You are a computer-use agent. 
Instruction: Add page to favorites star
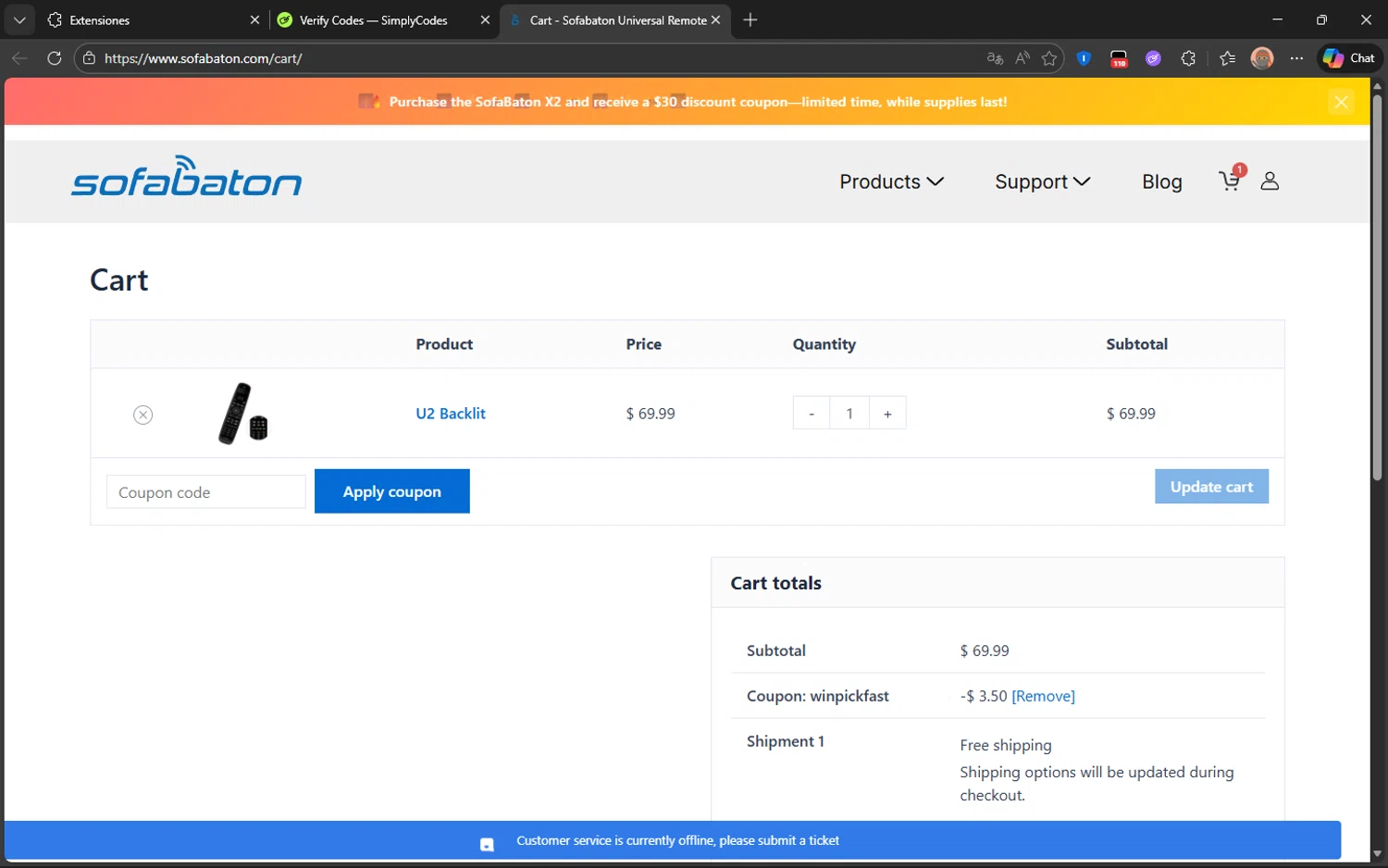coord(1049,58)
